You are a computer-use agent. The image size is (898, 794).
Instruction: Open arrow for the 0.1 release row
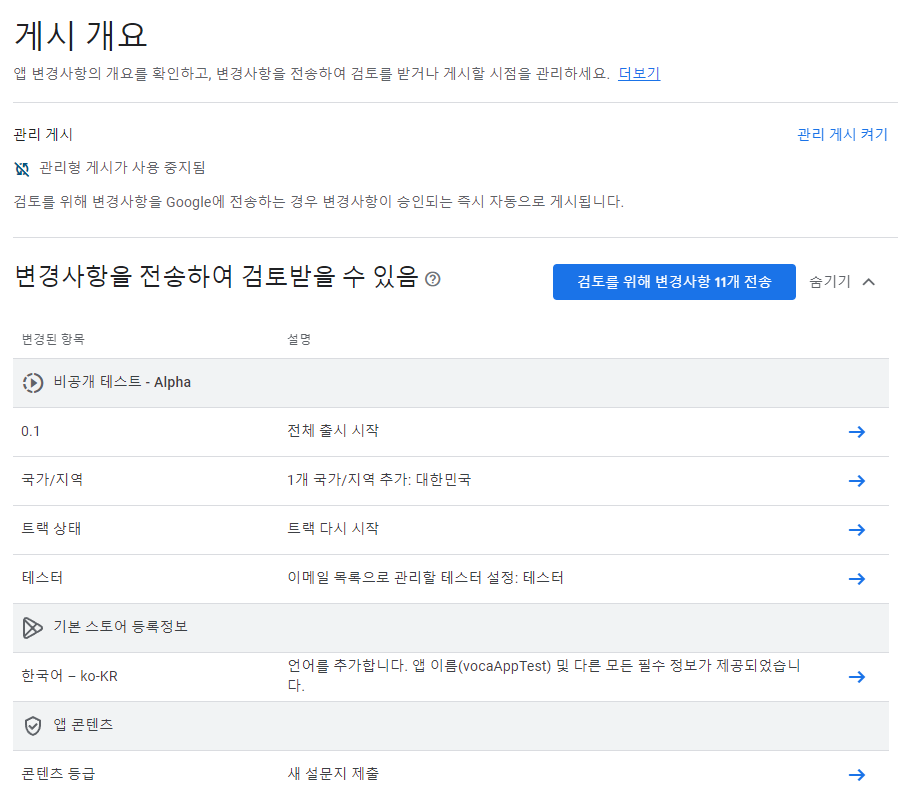857,432
